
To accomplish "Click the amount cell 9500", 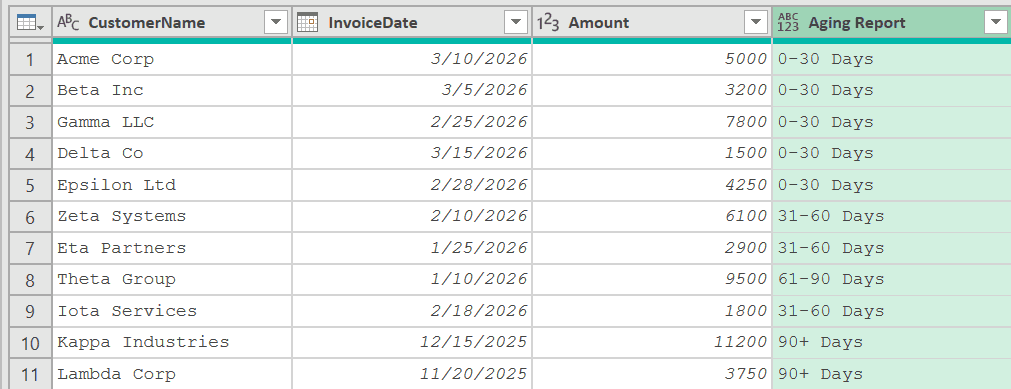I will (x=652, y=279).
